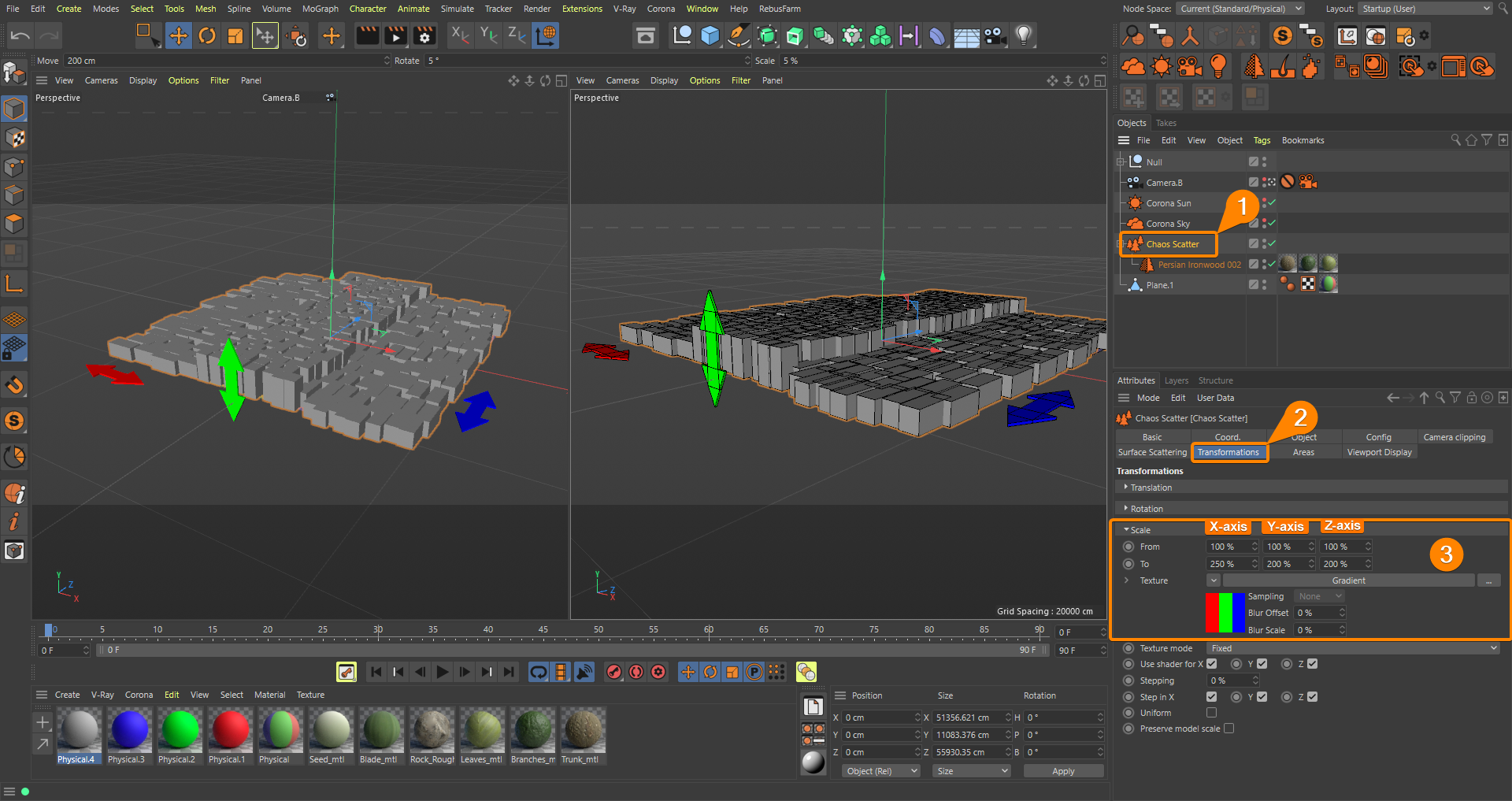The image size is (1512, 801).
Task: Click the Render Settings clapperboard gear icon
Action: (x=424, y=35)
